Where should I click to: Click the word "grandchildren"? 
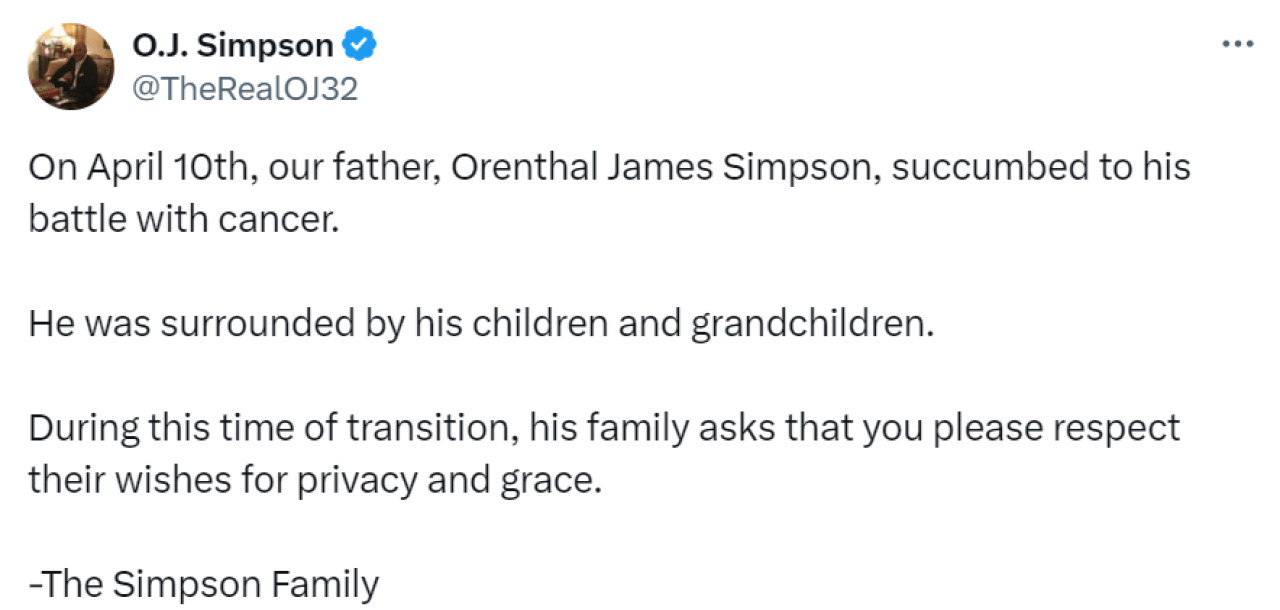tap(811, 323)
